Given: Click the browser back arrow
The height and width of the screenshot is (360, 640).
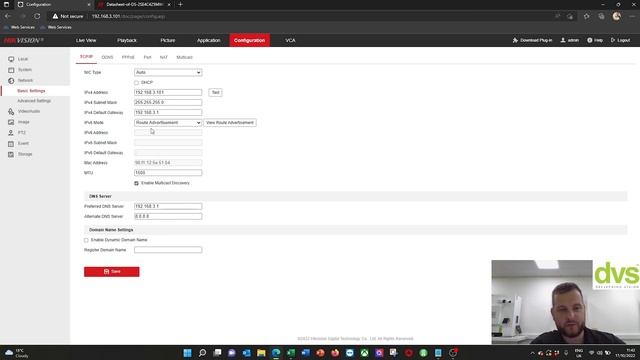Looking at the screenshot, I should (8, 16).
